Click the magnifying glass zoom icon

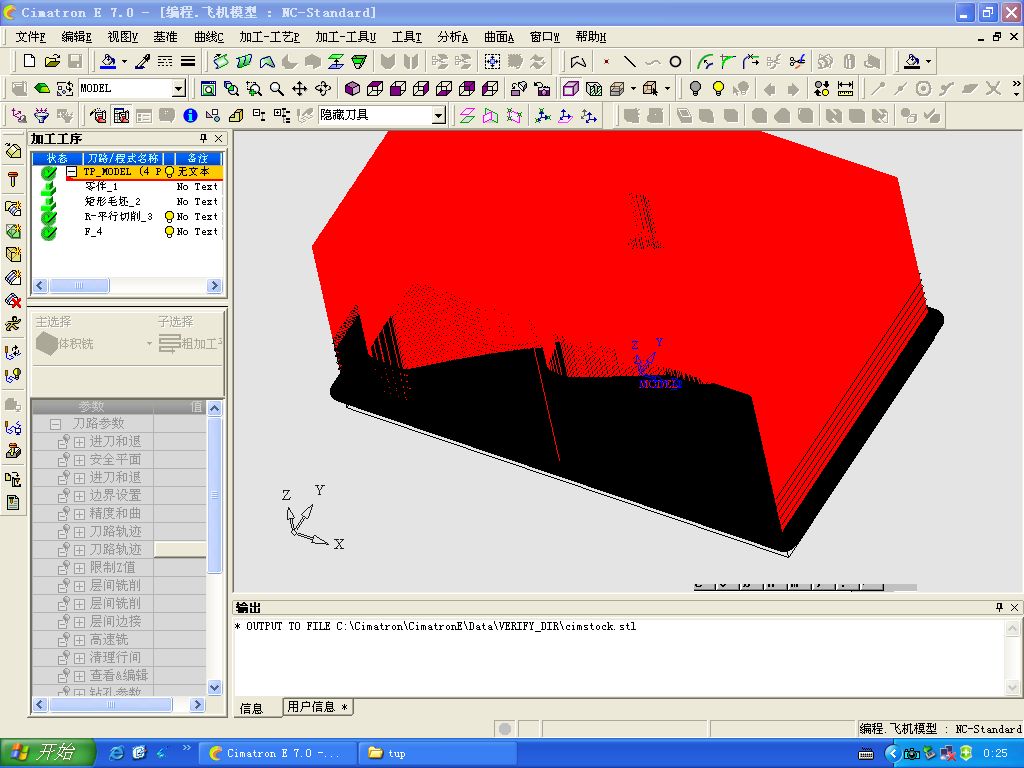tap(277, 88)
